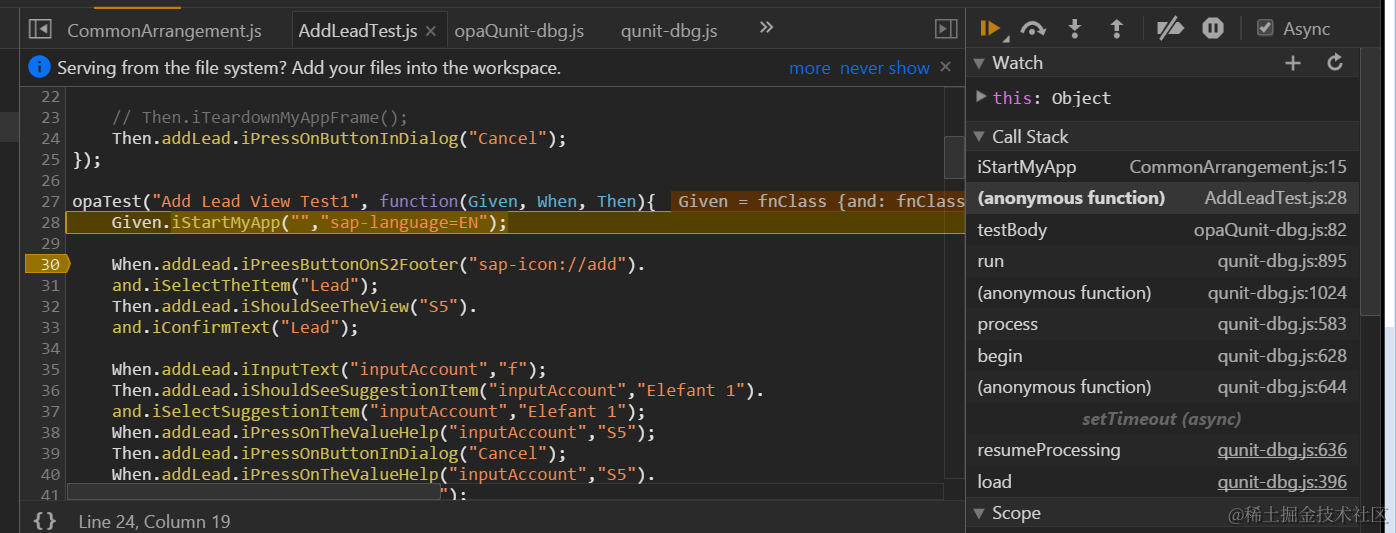
Task: Set a breakpoint on line 28
Action: [x=50, y=222]
